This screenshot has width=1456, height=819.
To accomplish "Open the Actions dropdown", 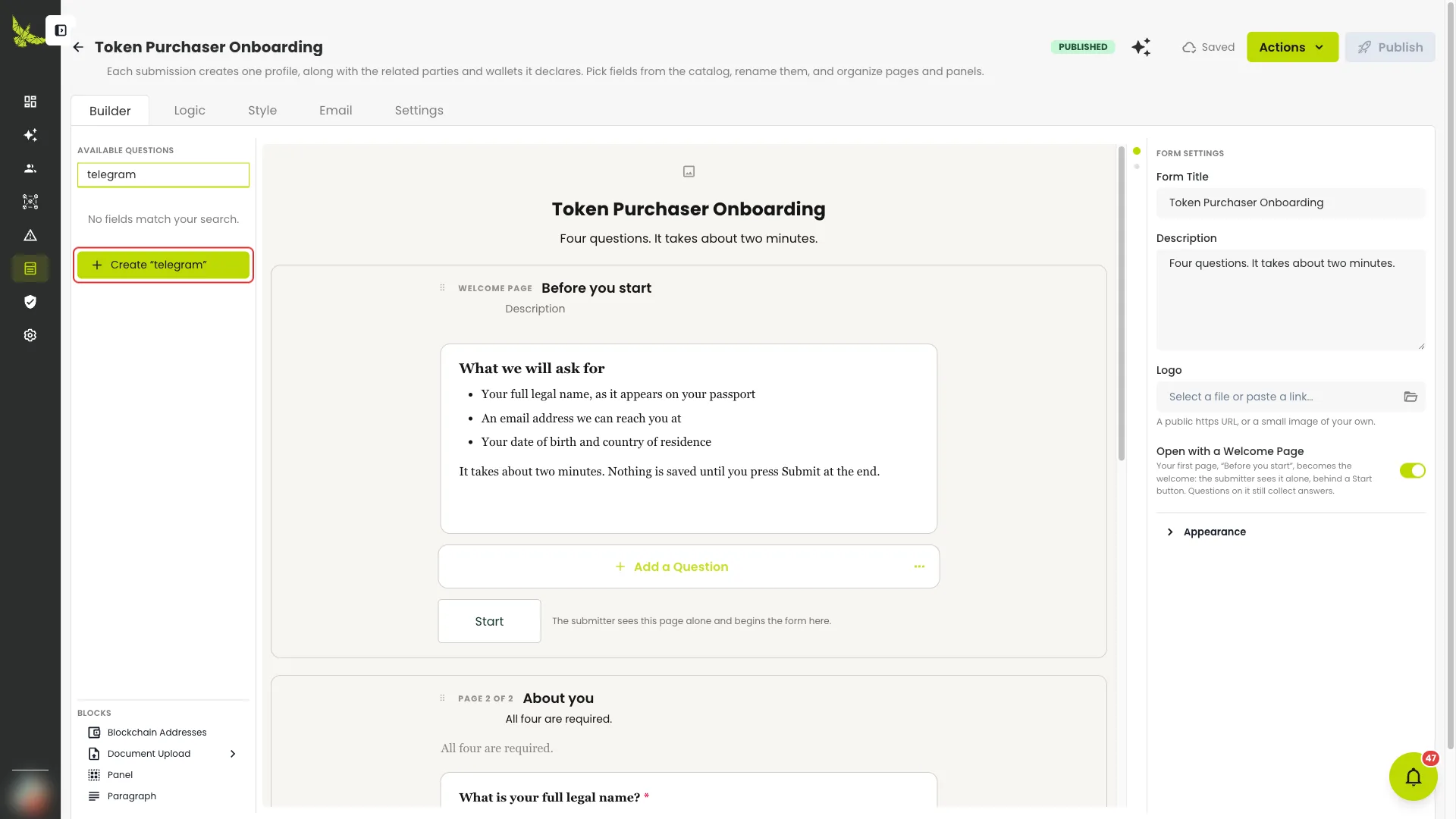I will [1292, 47].
